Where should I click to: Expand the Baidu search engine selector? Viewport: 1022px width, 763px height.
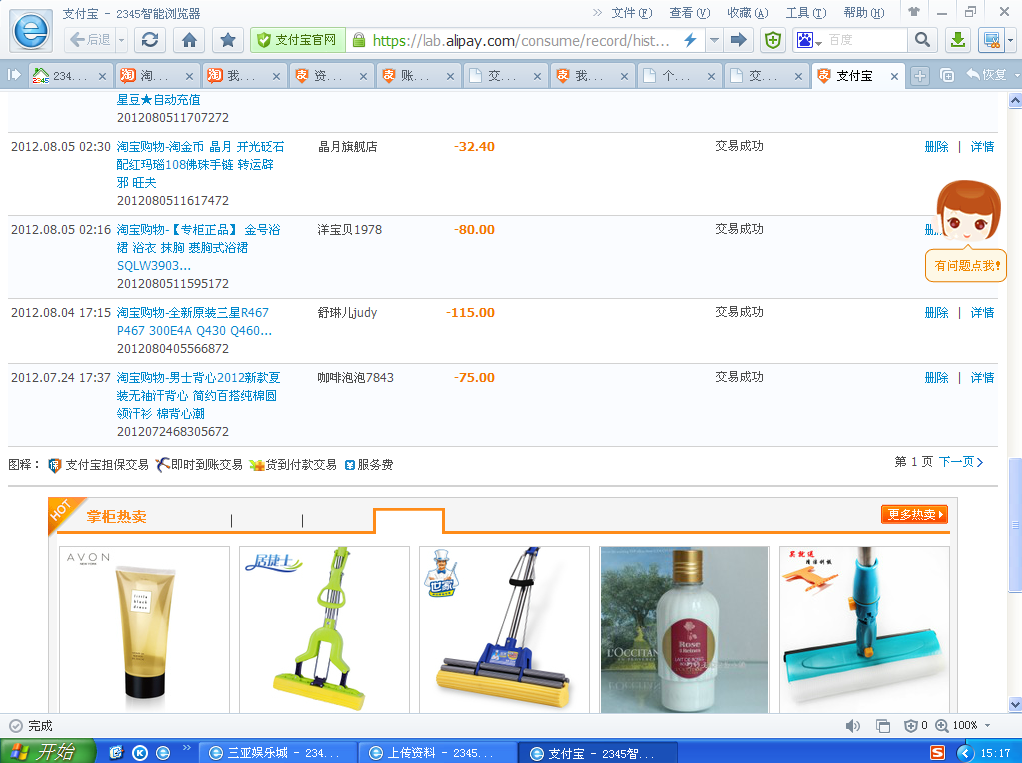(x=808, y=40)
